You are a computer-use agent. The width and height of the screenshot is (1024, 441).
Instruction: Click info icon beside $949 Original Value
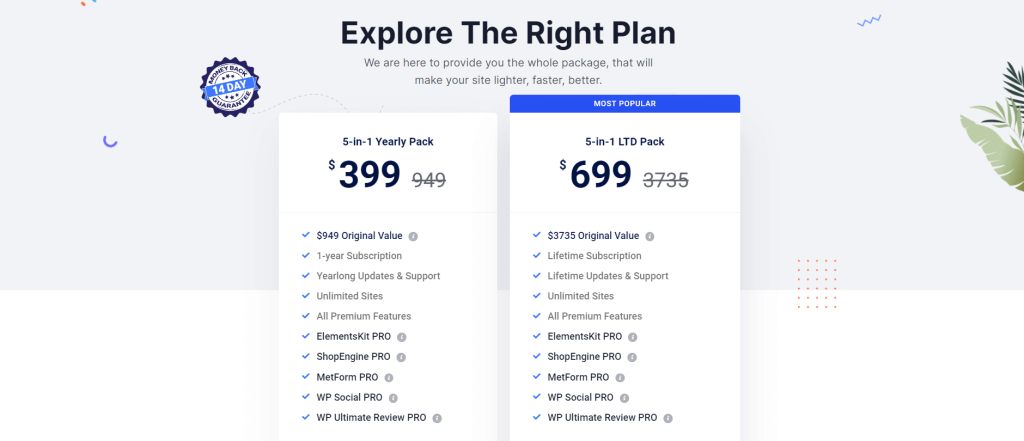[413, 237]
